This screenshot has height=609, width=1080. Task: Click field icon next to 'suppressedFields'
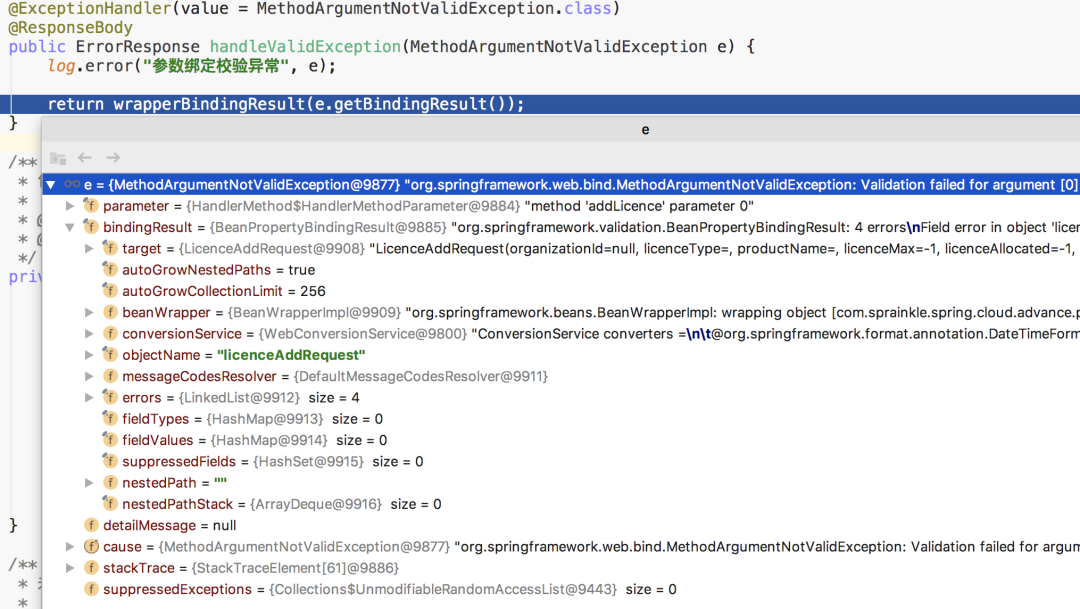tap(110, 462)
